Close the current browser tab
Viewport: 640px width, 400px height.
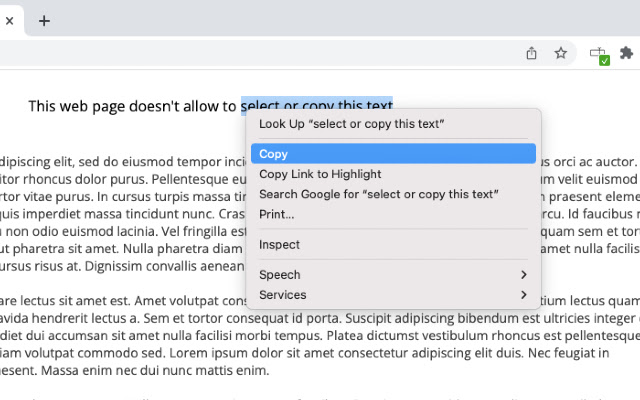coord(9,21)
